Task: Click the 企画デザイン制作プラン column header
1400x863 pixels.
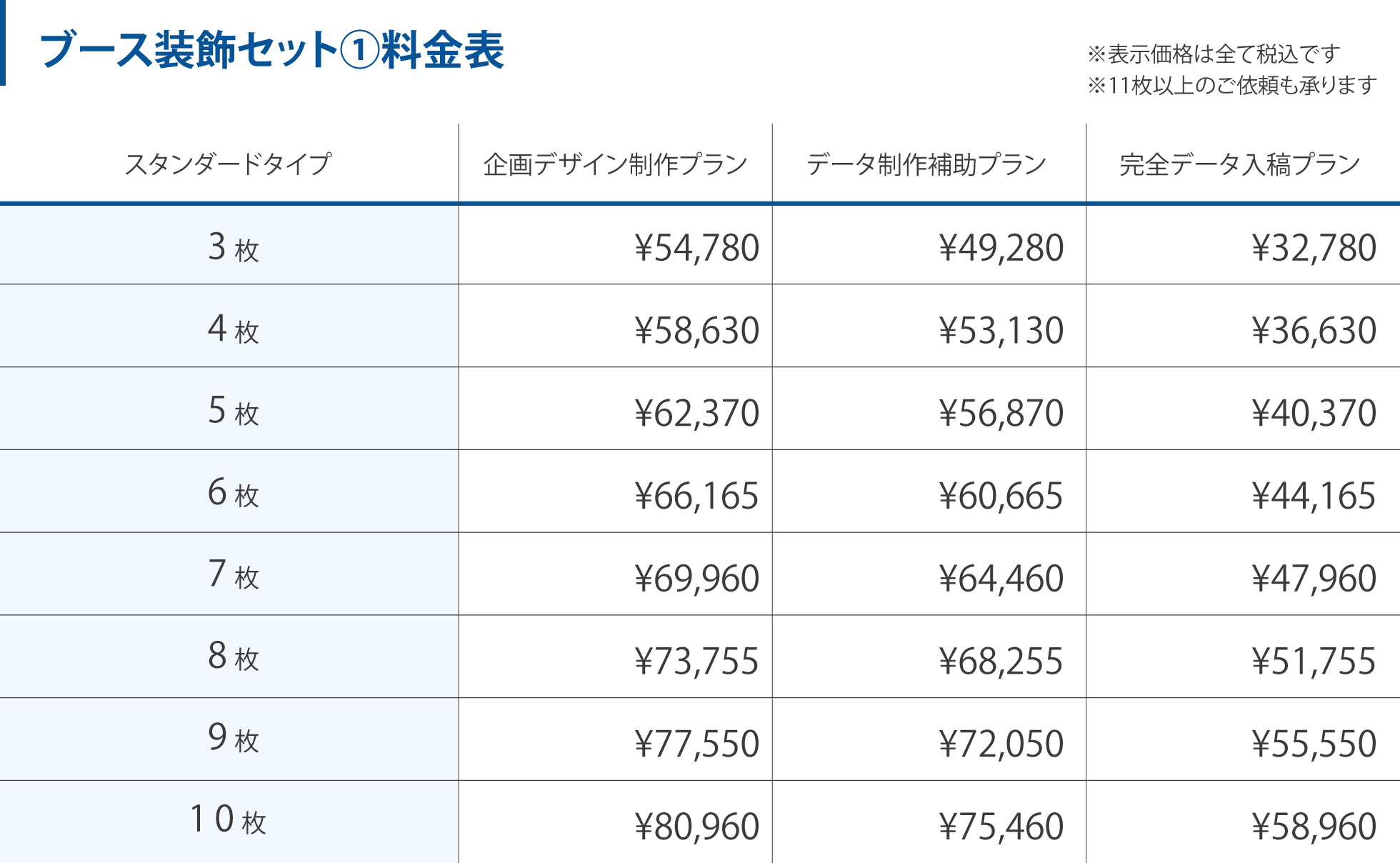Action: tap(615, 164)
